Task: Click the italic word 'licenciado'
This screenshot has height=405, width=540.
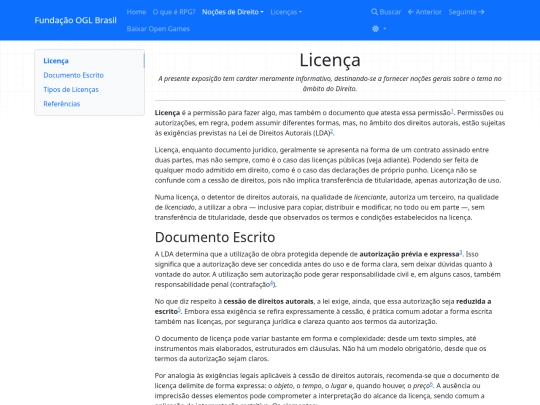Action: 179,208
